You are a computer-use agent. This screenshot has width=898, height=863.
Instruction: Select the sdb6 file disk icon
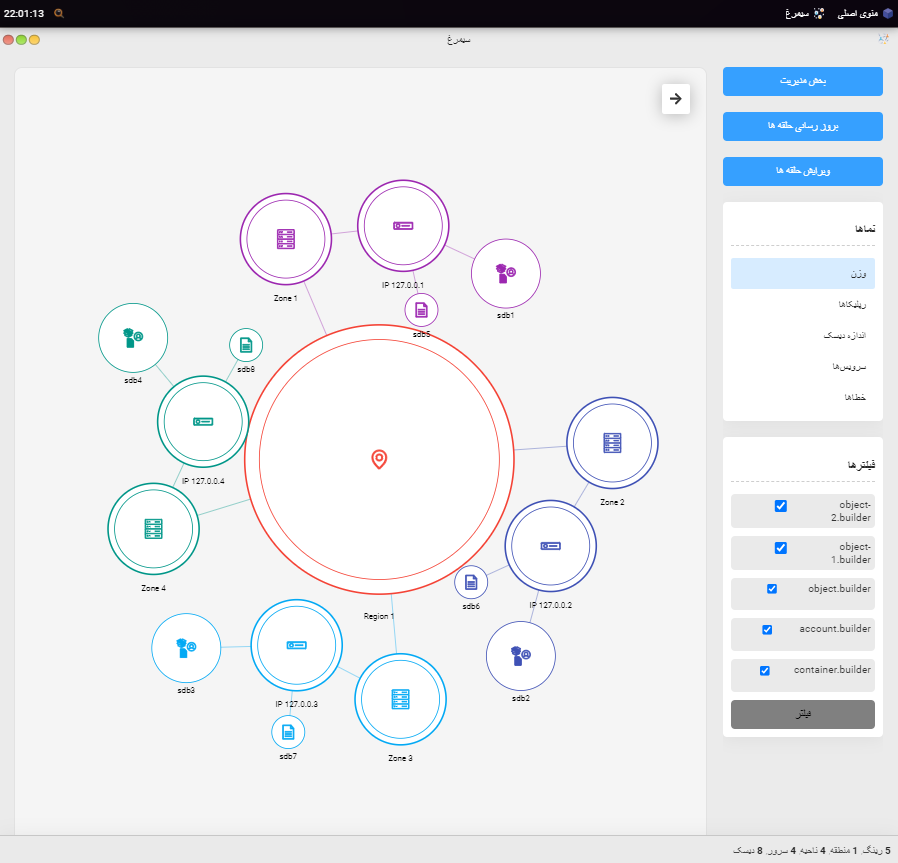tap(471, 582)
